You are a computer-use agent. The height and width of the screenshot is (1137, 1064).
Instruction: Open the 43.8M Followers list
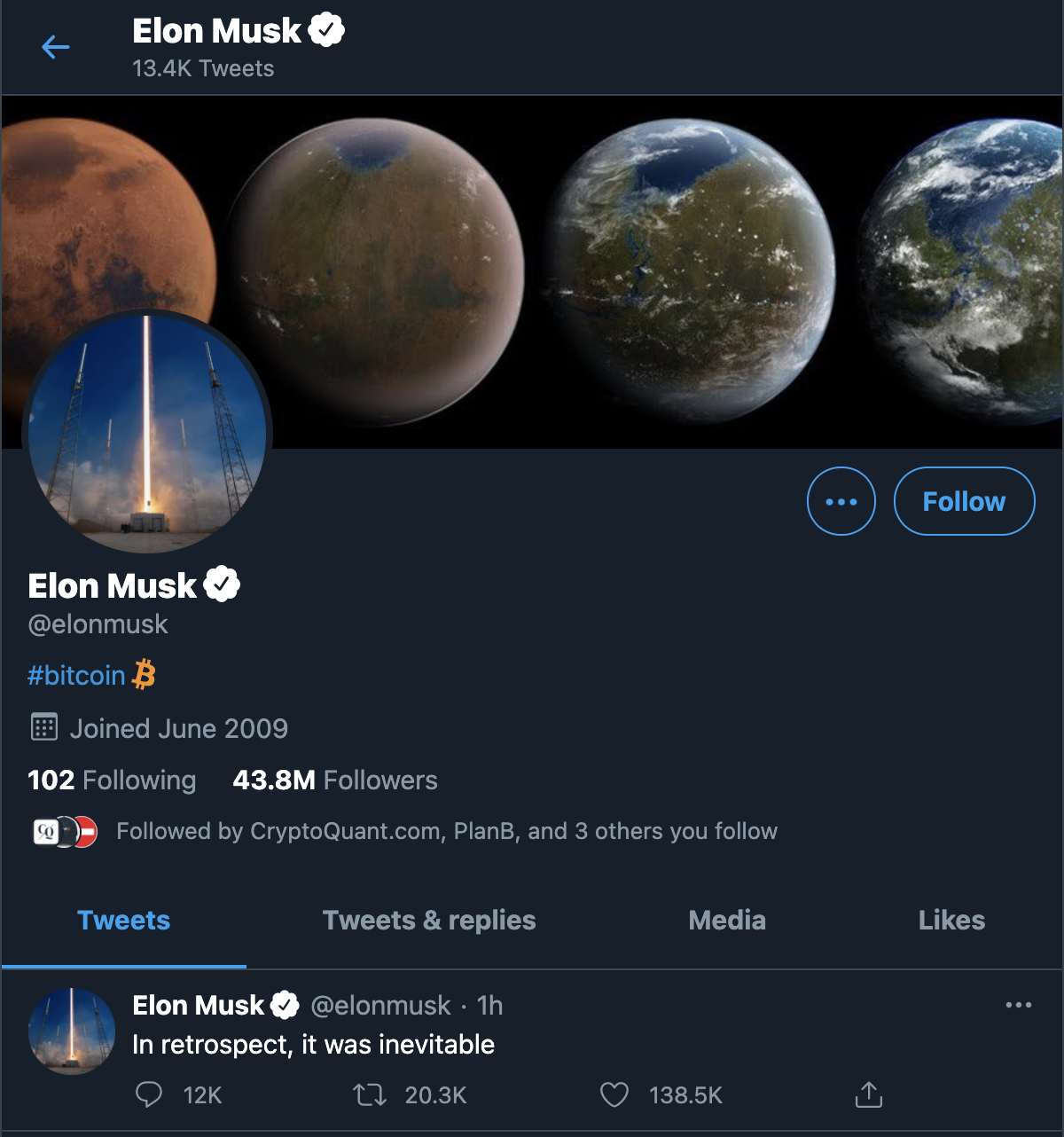(x=334, y=780)
